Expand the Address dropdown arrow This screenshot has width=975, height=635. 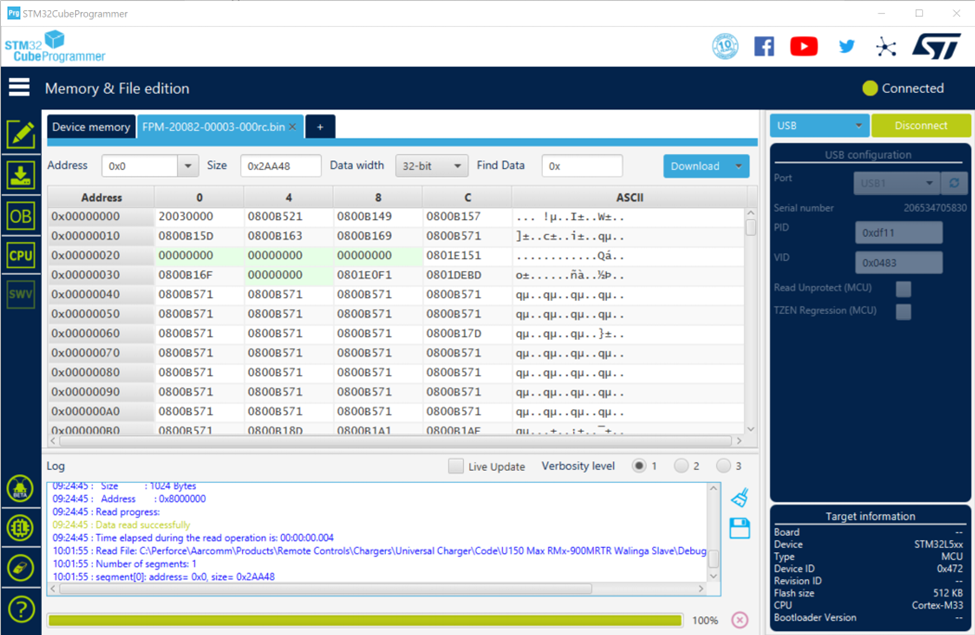(188, 166)
